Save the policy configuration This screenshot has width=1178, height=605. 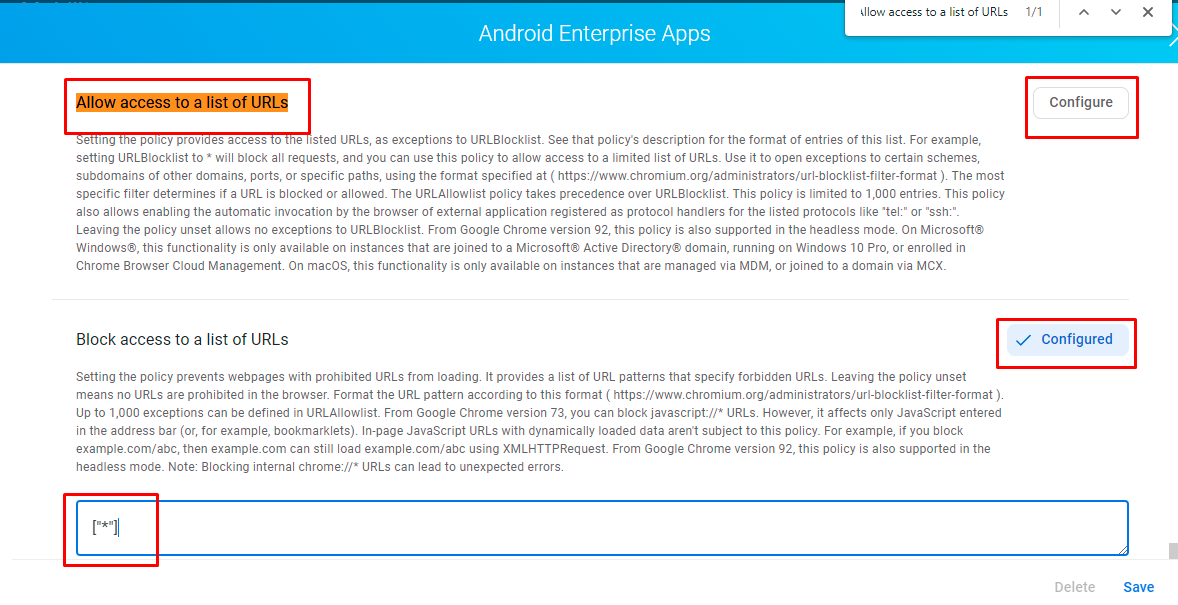click(1138, 587)
